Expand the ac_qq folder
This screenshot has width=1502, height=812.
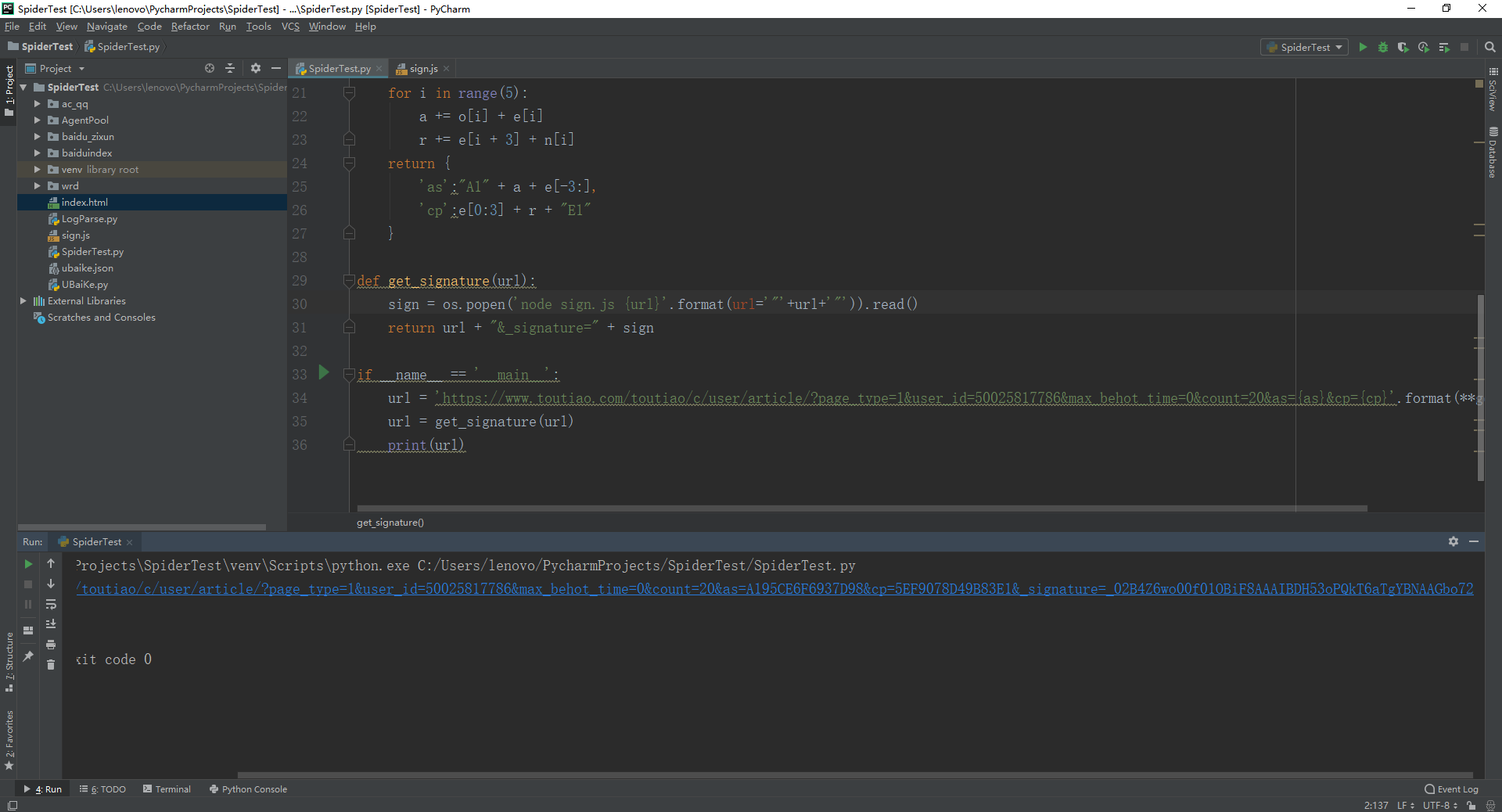37,104
